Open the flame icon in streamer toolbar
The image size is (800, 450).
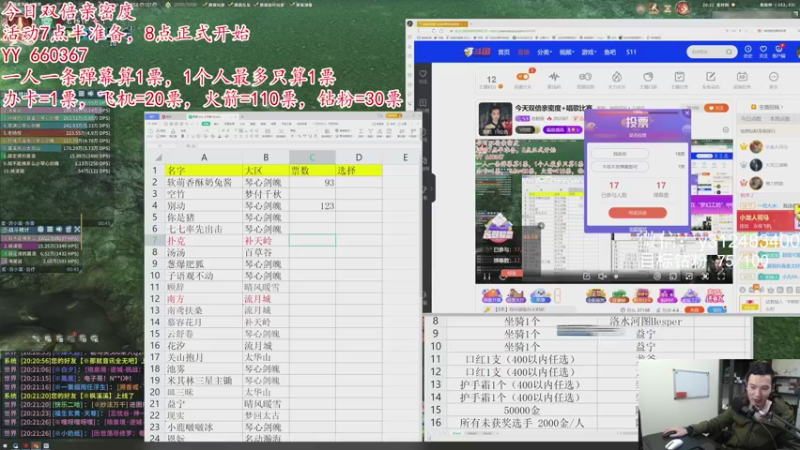pos(617,79)
